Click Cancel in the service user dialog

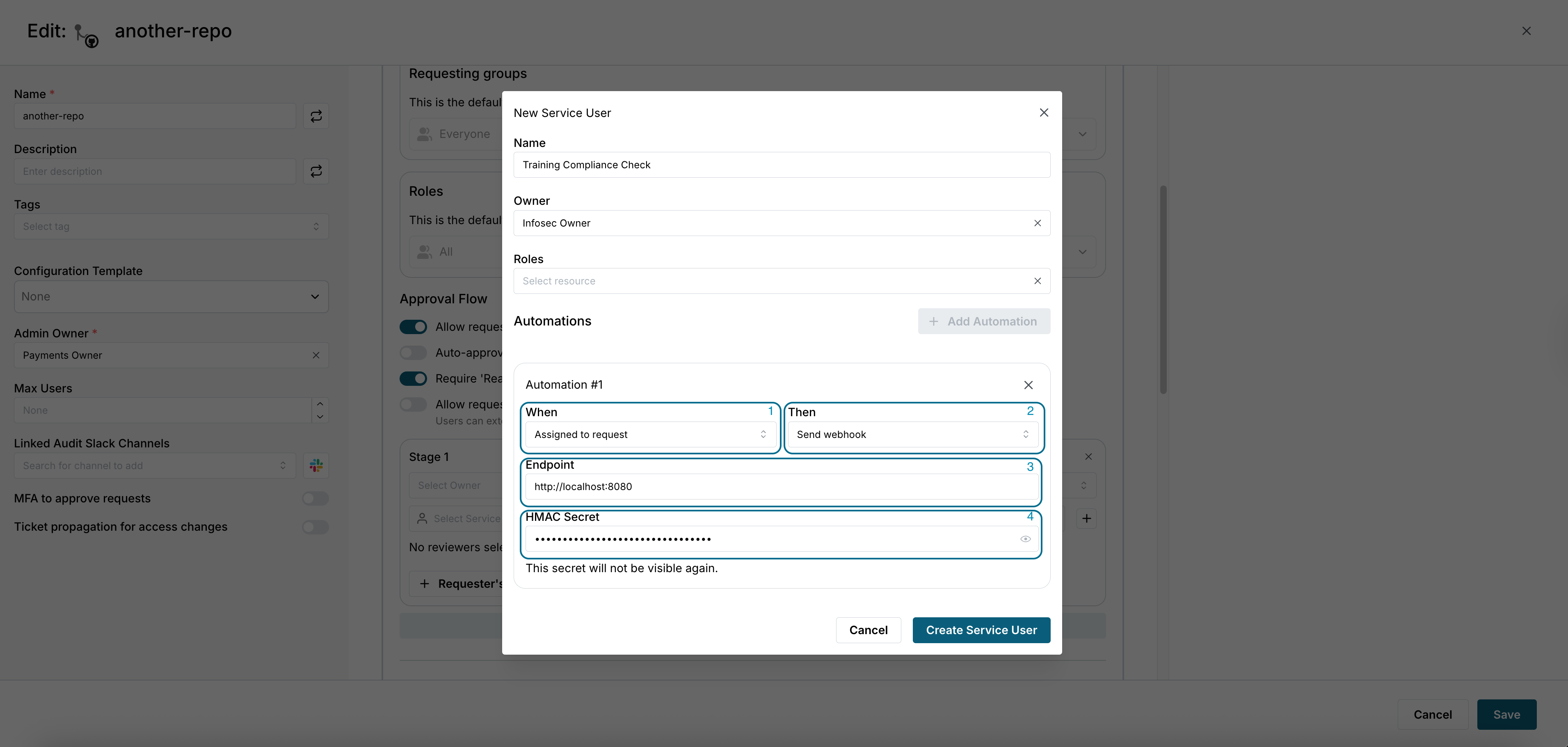pyautogui.click(x=868, y=630)
